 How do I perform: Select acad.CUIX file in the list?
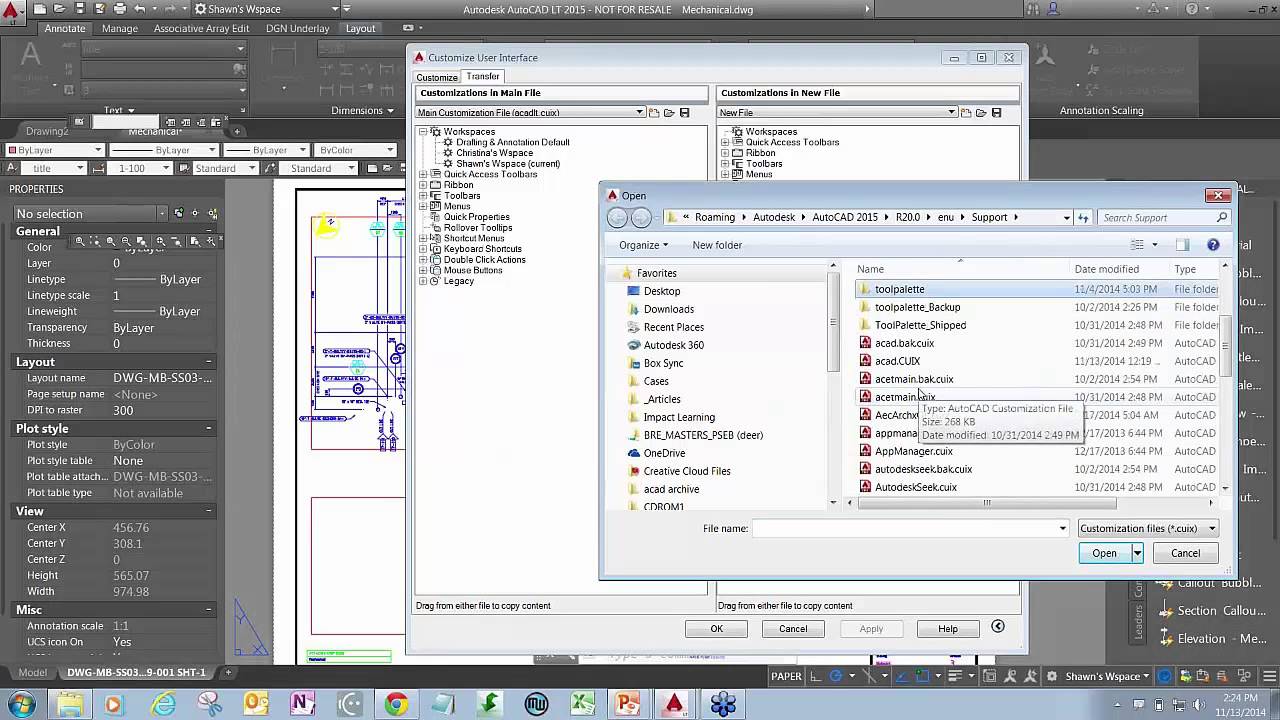point(897,361)
